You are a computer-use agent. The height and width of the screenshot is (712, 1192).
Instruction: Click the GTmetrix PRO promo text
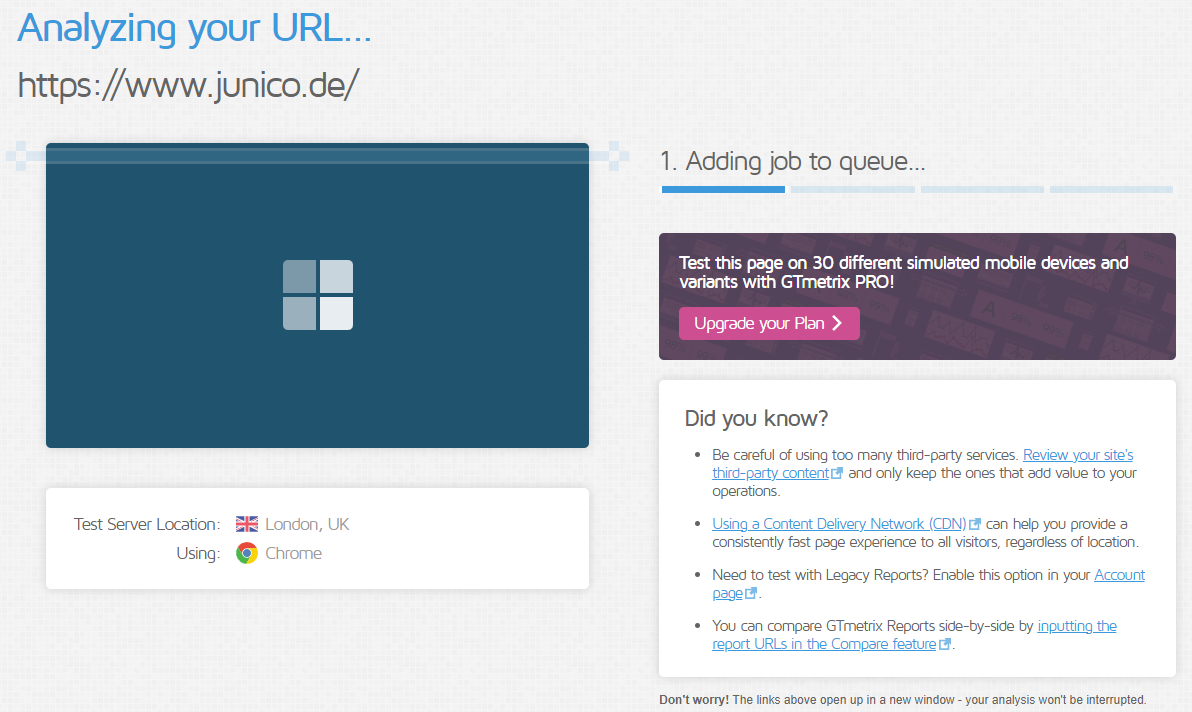(x=903, y=272)
